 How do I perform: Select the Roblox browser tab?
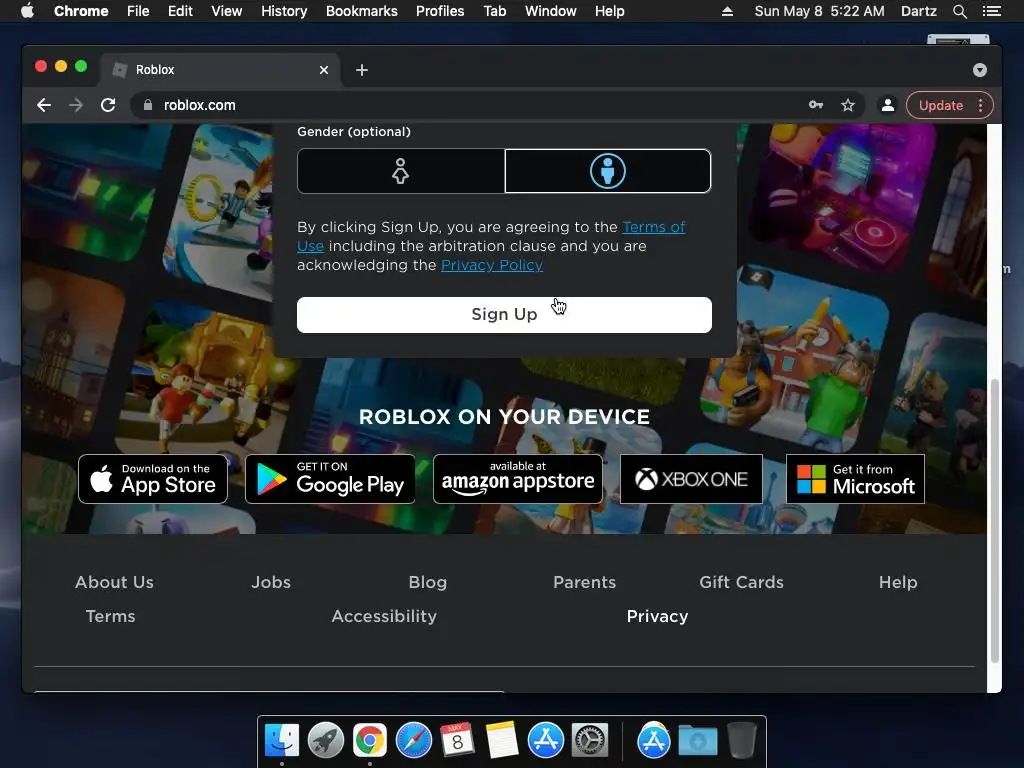(x=219, y=70)
